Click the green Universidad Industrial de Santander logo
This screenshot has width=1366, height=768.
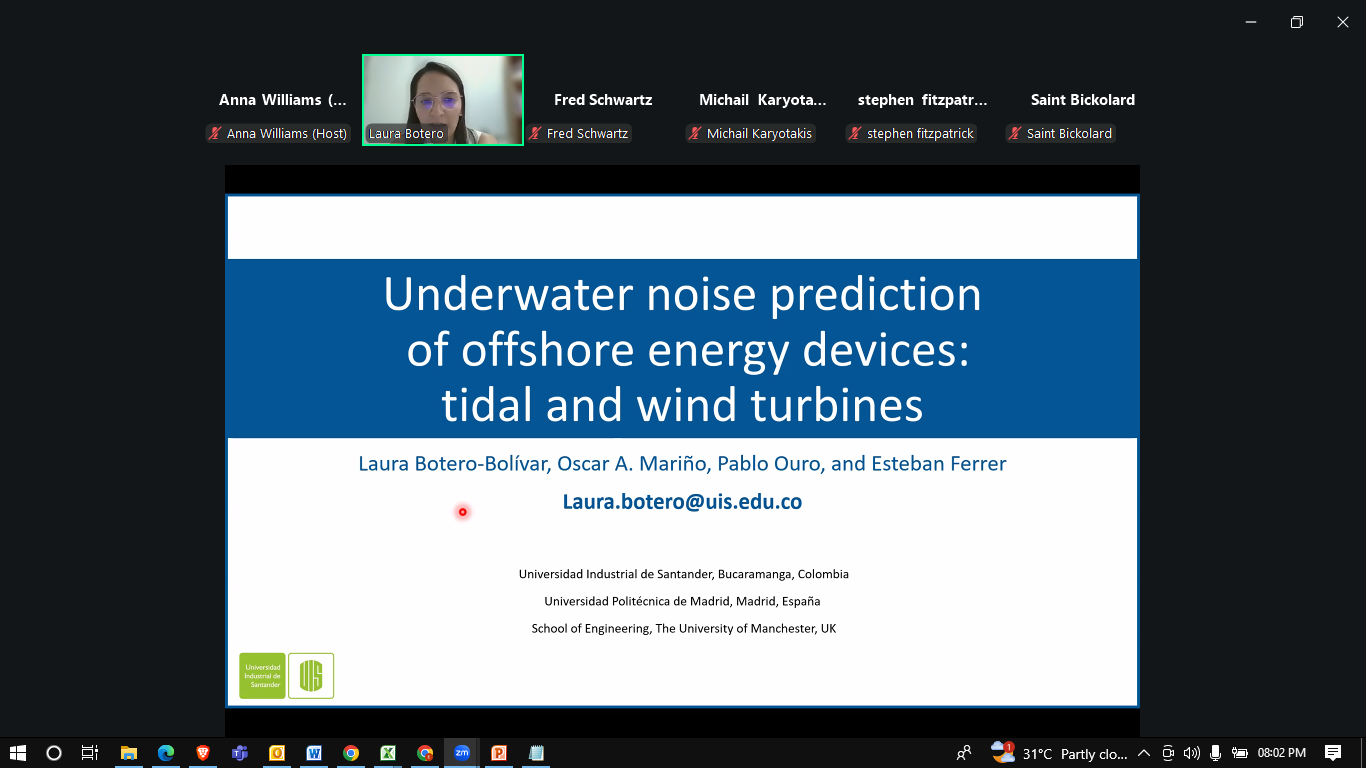click(x=262, y=676)
